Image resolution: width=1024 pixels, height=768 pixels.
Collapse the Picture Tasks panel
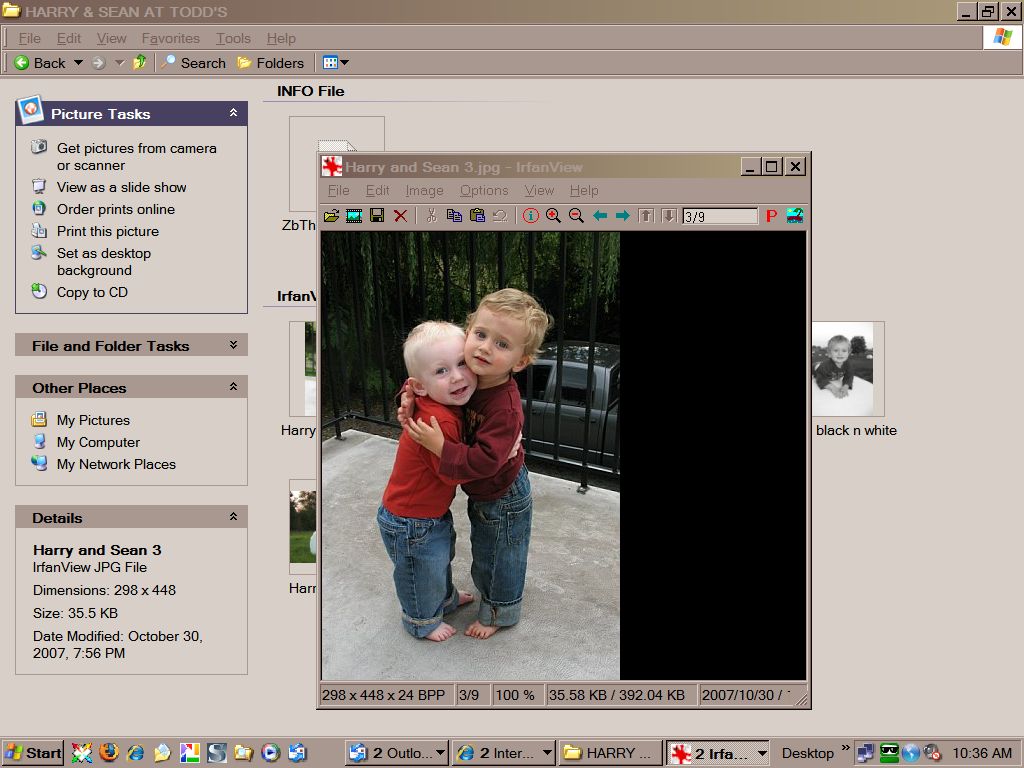point(233,113)
